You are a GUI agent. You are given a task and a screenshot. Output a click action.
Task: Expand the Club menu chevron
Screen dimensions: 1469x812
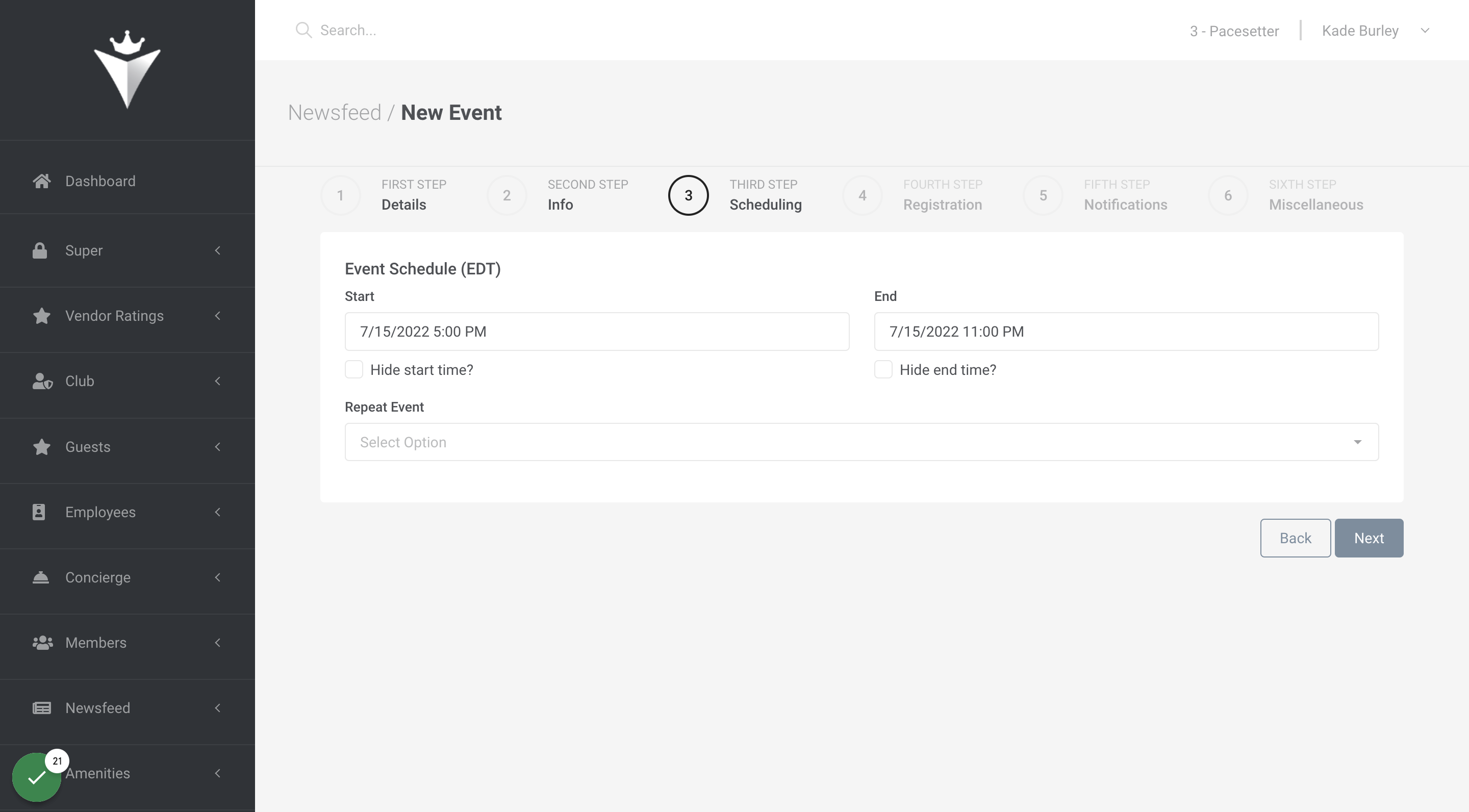[217, 381]
